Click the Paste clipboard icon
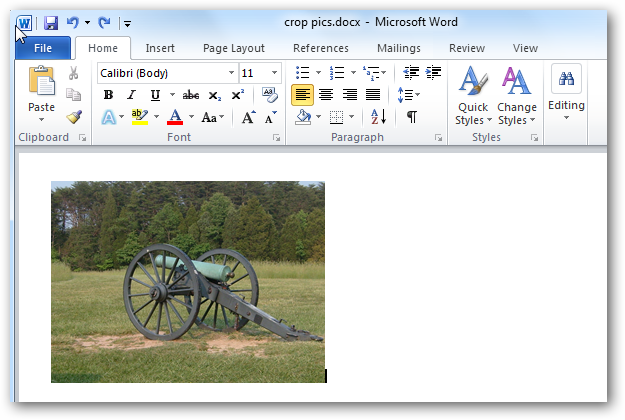The width and height of the screenshot is (625, 420). click(x=41, y=81)
